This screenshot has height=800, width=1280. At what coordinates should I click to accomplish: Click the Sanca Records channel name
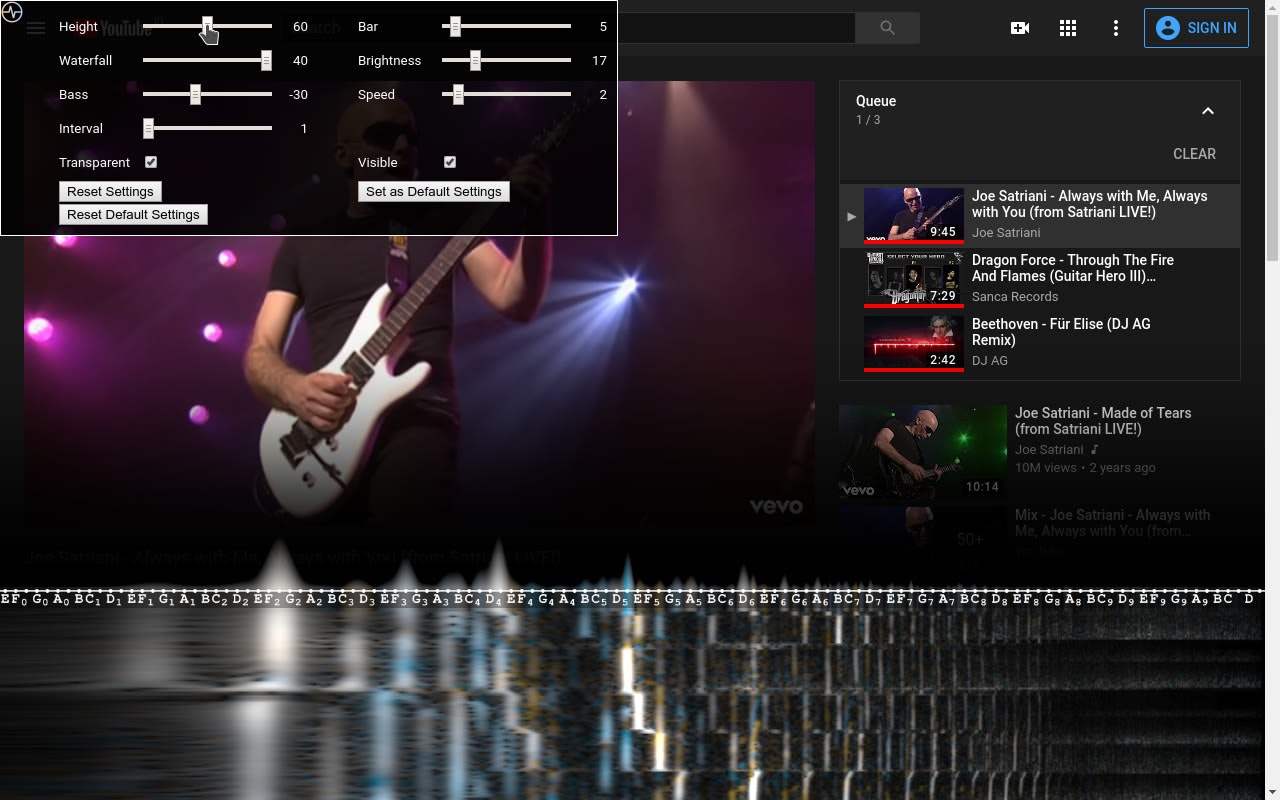pyautogui.click(x=1015, y=297)
